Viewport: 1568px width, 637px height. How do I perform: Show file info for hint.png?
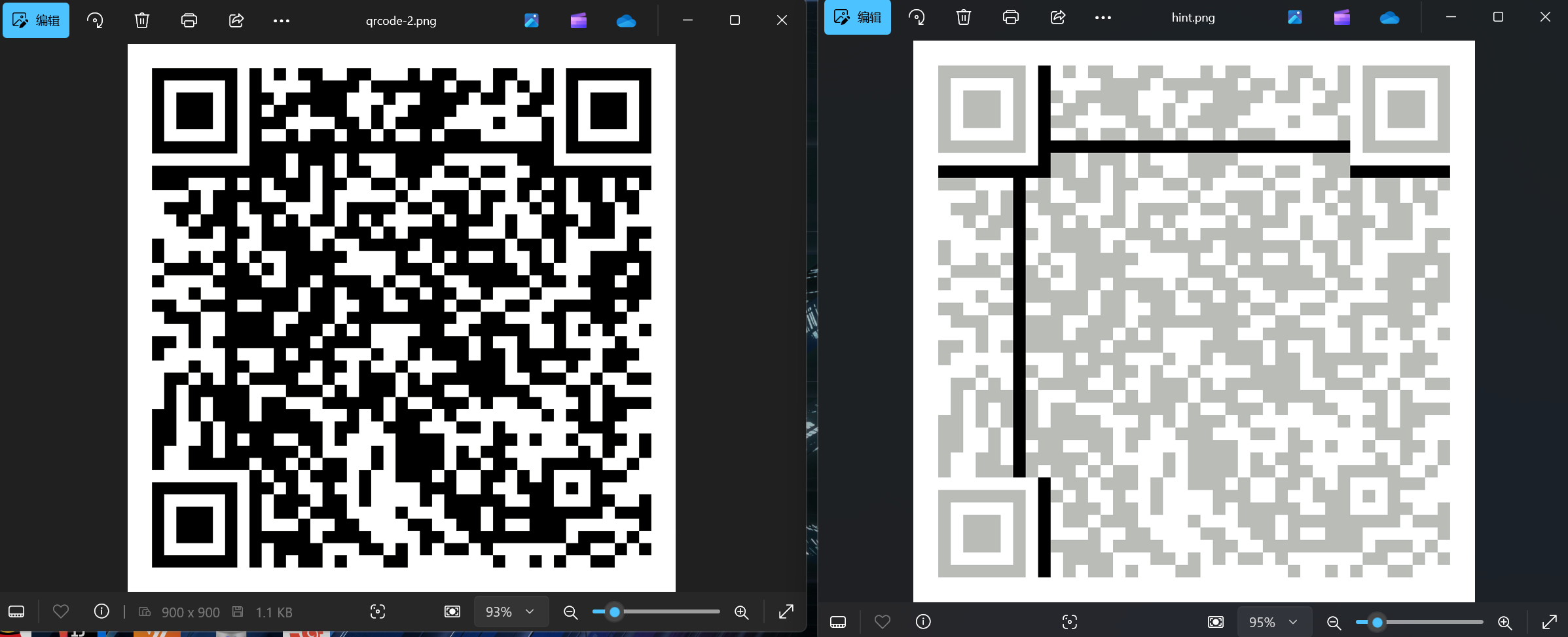coord(923,622)
